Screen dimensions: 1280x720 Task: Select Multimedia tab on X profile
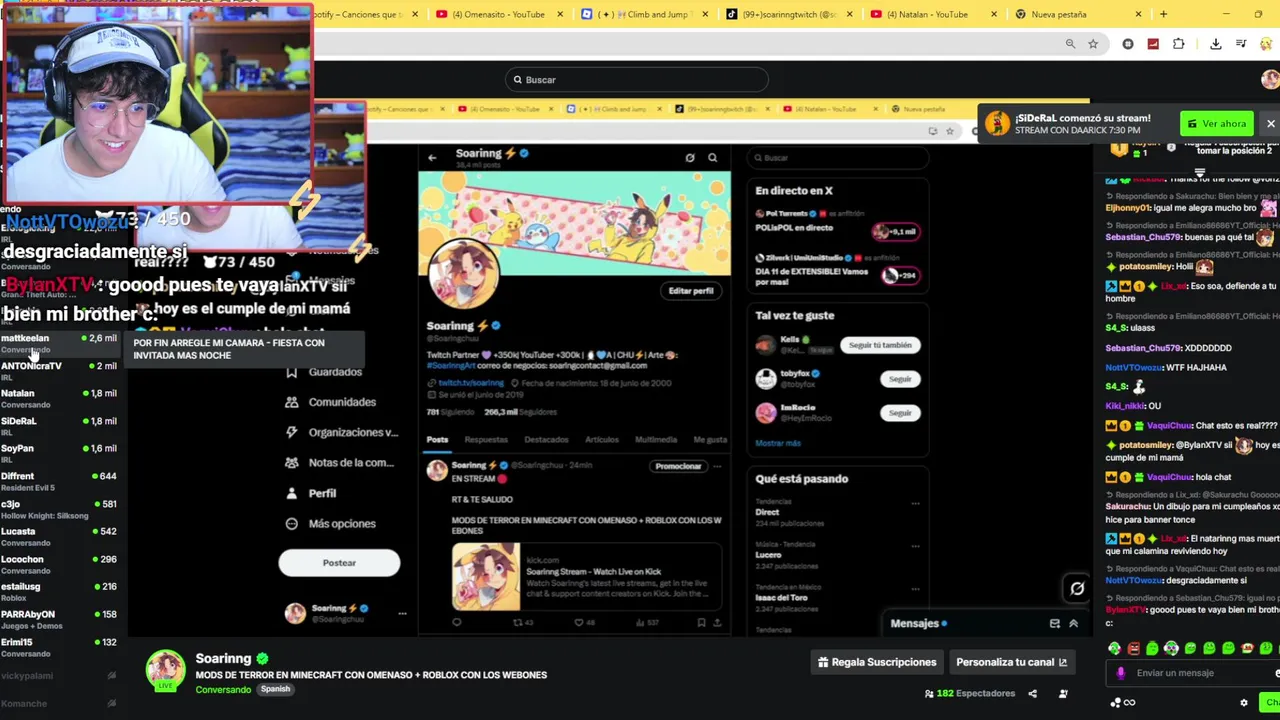click(656, 440)
